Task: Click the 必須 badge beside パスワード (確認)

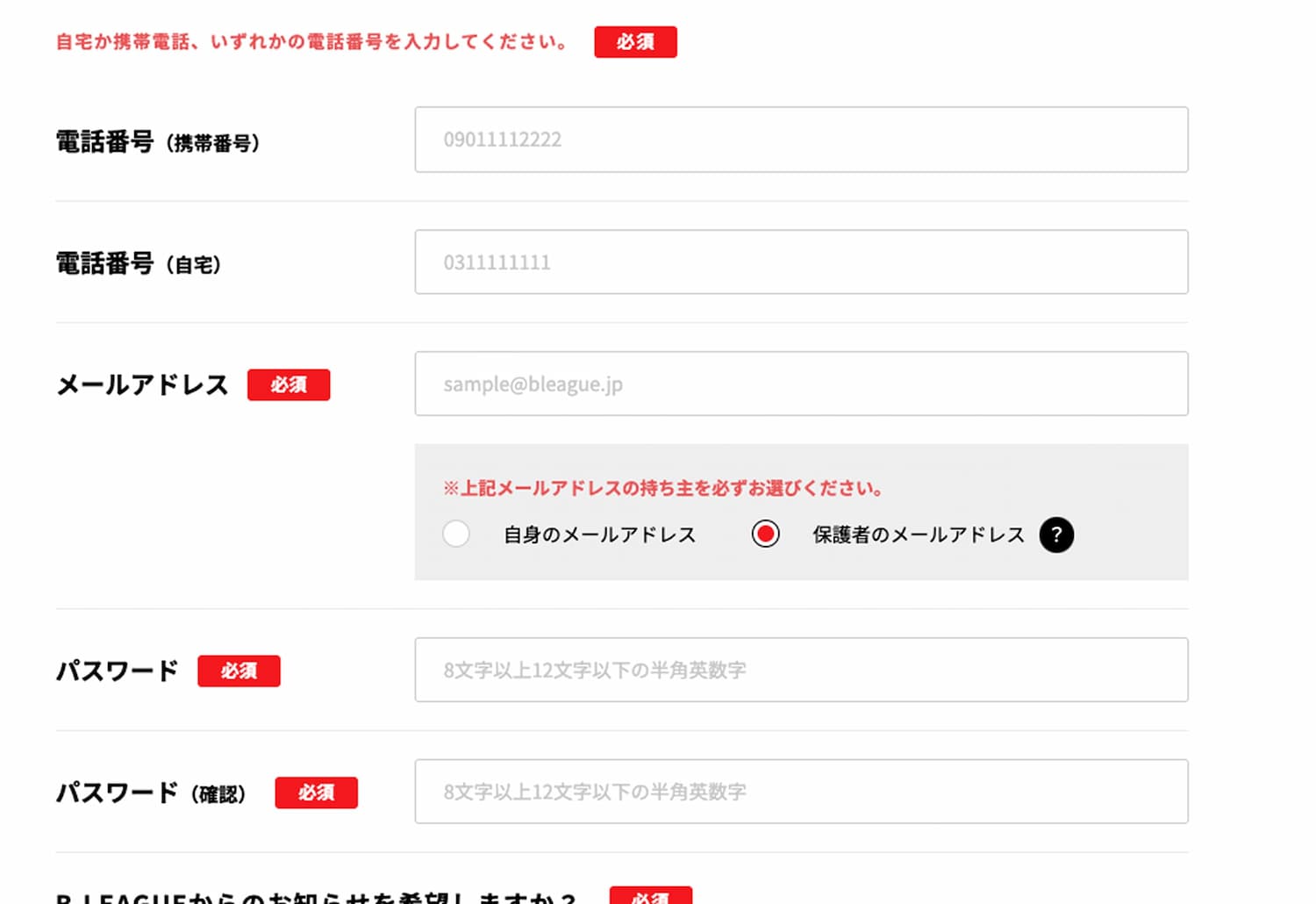Action: coord(317,793)
